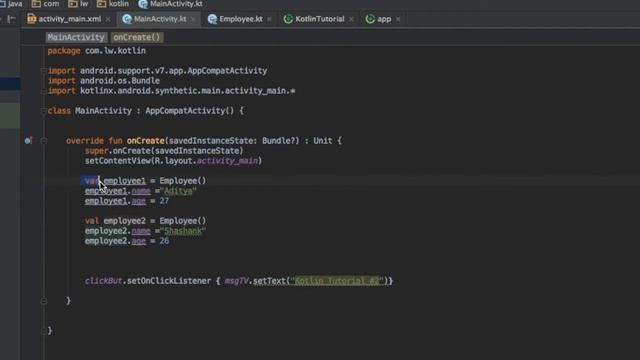Switch to the MainActivity.kt tab
The width and height of the screenshot is (640, 360).
160,19
